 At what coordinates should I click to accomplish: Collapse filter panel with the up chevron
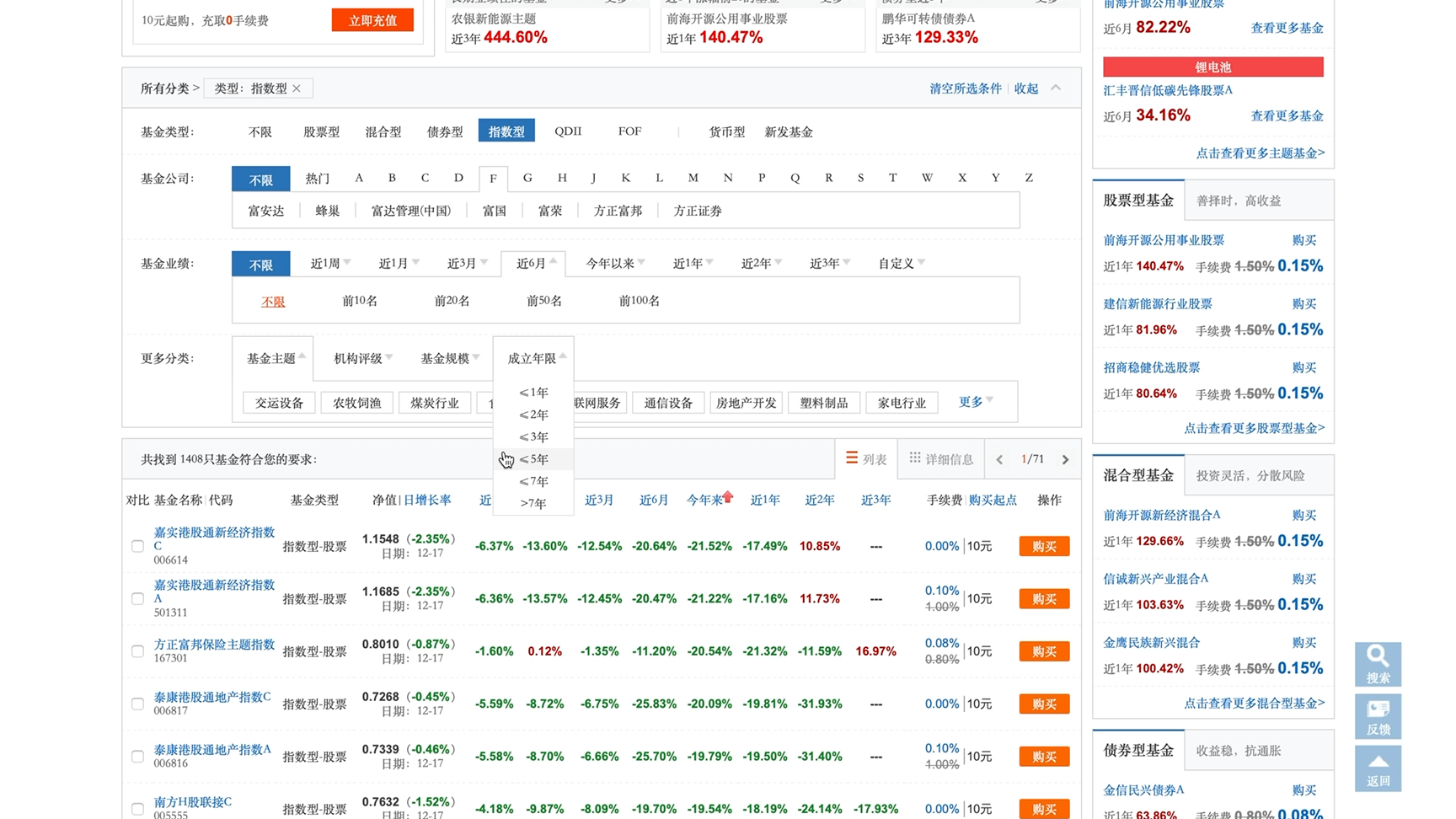click(x=1056, y=88)
